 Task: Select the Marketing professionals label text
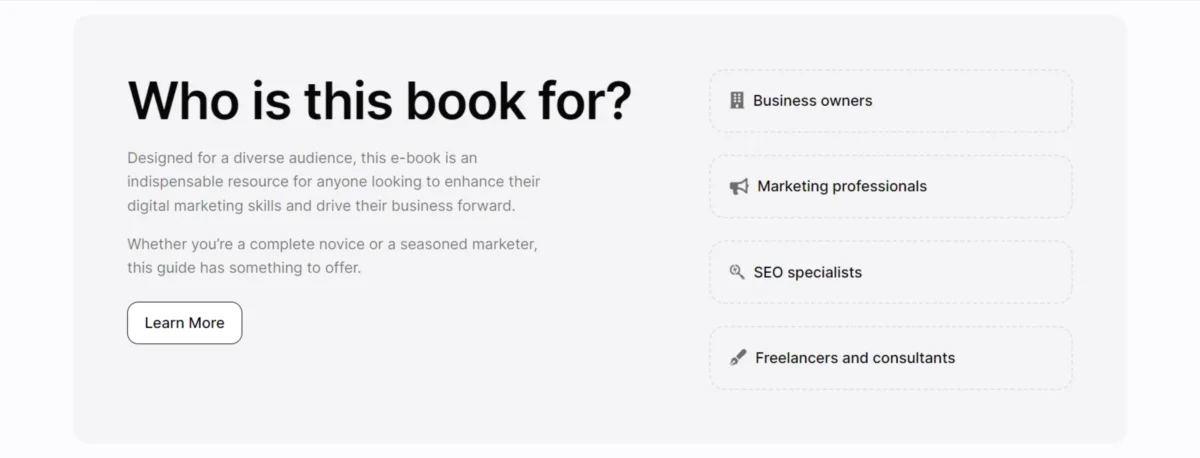click(842, 186)
